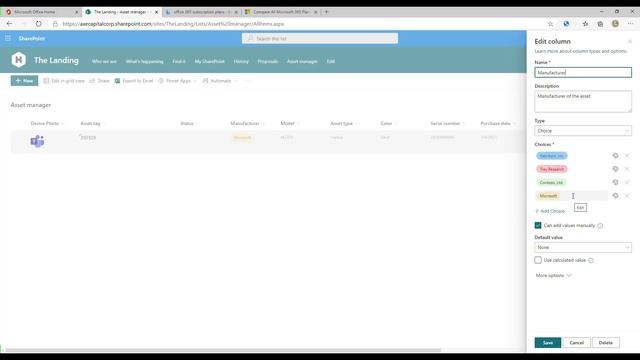The width and height of the screenshot is (640, 360).
Task: Check Use calculated value
Action: (538, 260)
